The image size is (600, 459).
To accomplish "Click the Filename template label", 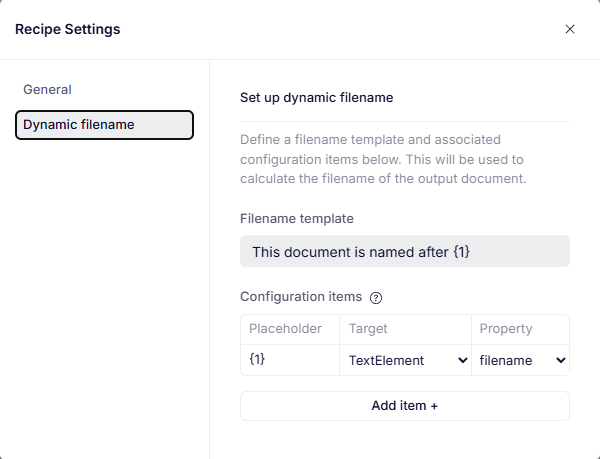I will [297, 218].
